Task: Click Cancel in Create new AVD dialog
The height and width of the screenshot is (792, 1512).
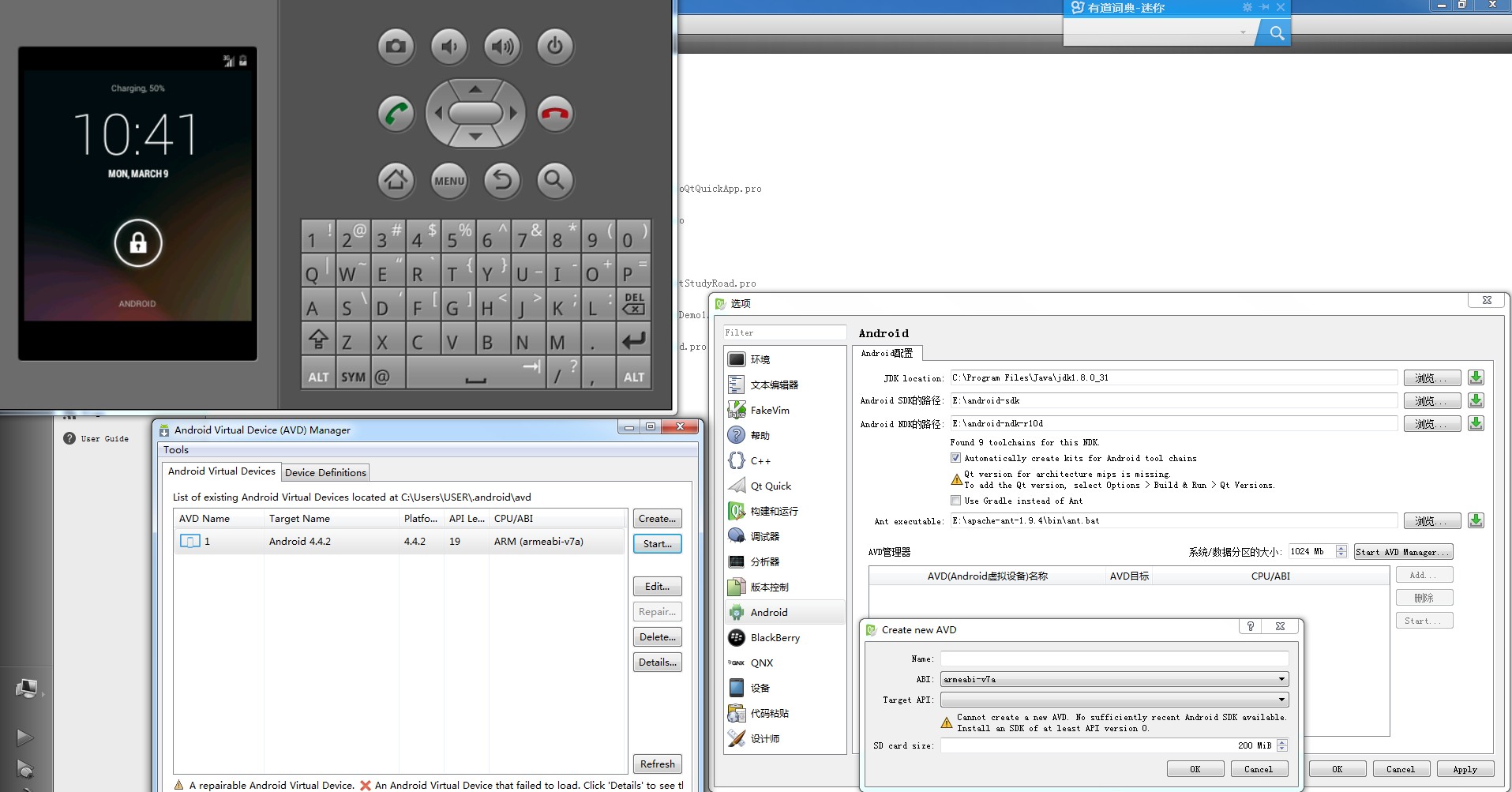Action: coord(1259,769)
